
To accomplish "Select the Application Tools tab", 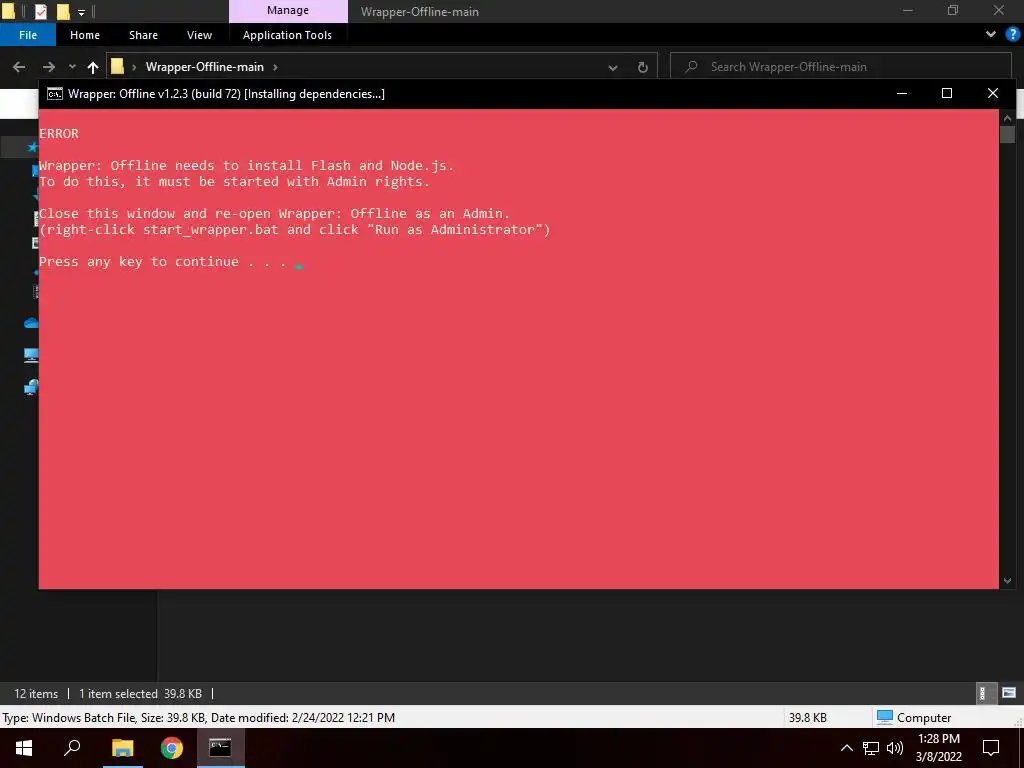I will pyautogui.click(x=287, y=35).
